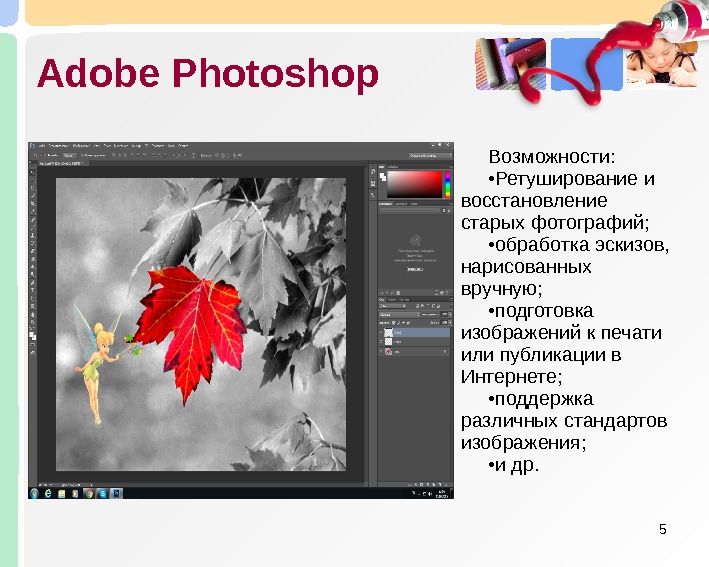Select the Crop tool
The image size is (709, 567).
[x=35, y=203]
